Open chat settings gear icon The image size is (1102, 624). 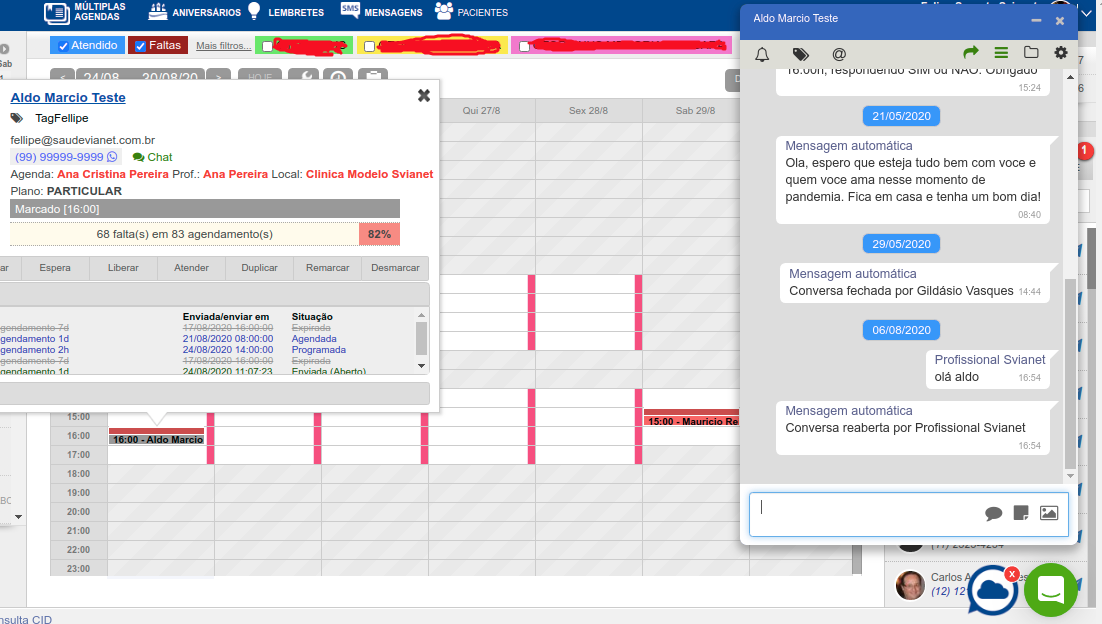click(1061, 52)
